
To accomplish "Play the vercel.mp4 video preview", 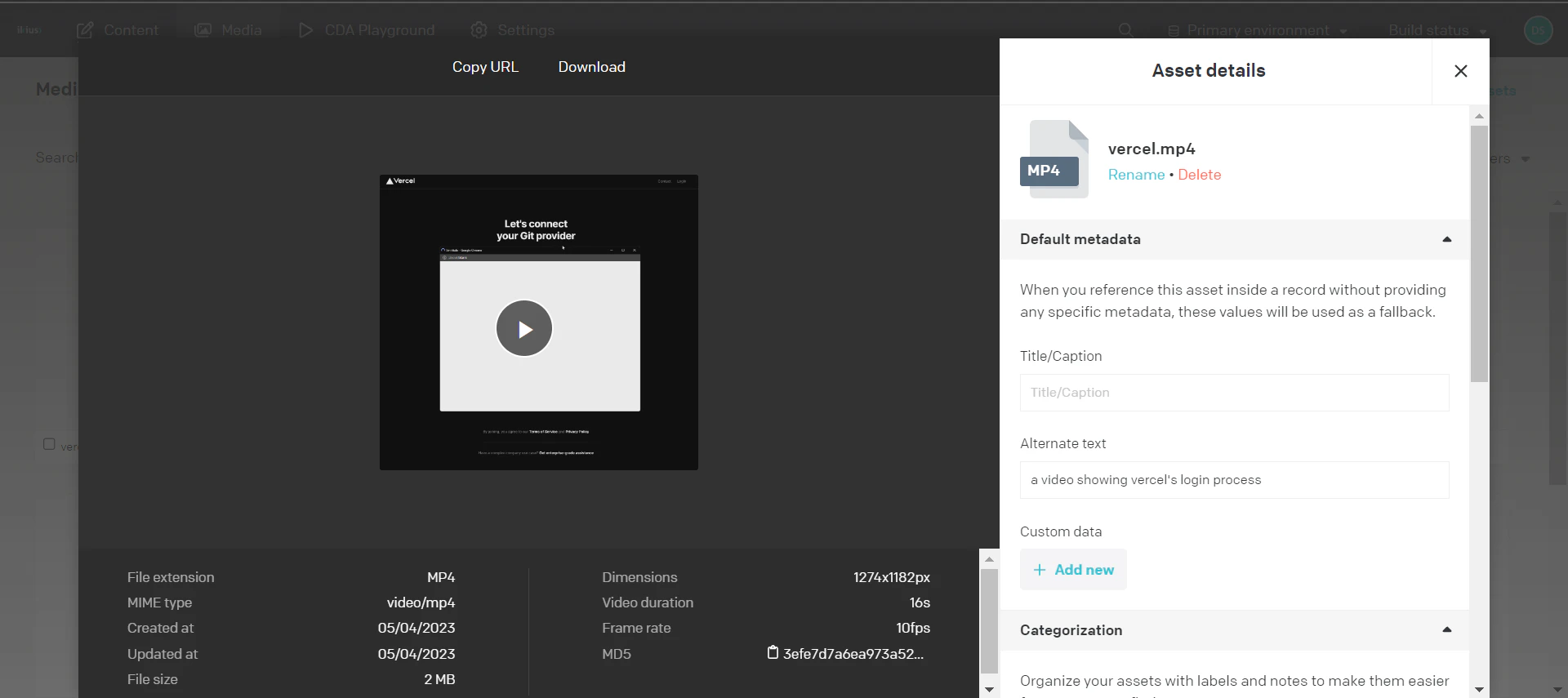I will pos(524,328).
